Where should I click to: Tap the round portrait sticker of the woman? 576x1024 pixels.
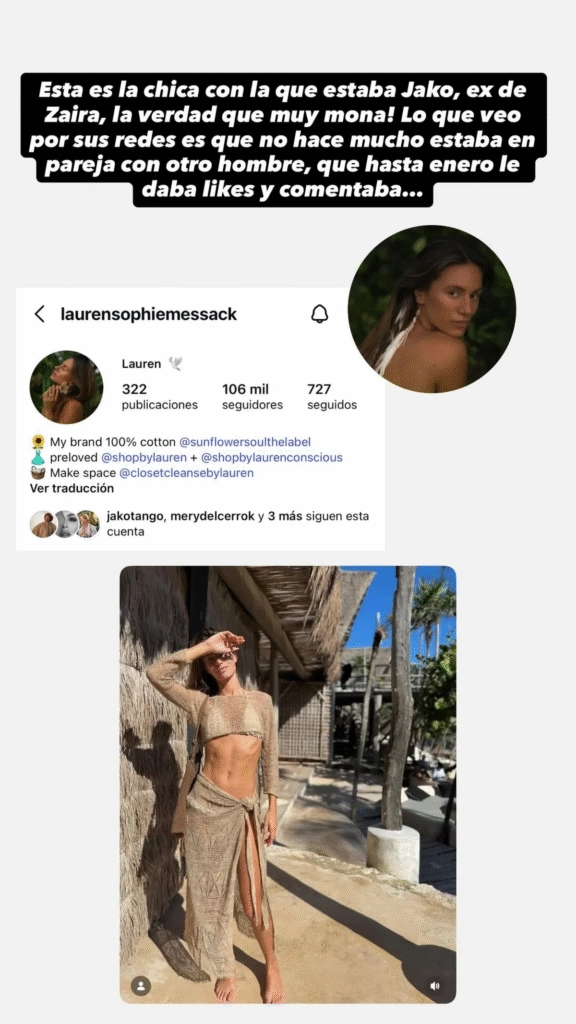[x=432, y=309]
